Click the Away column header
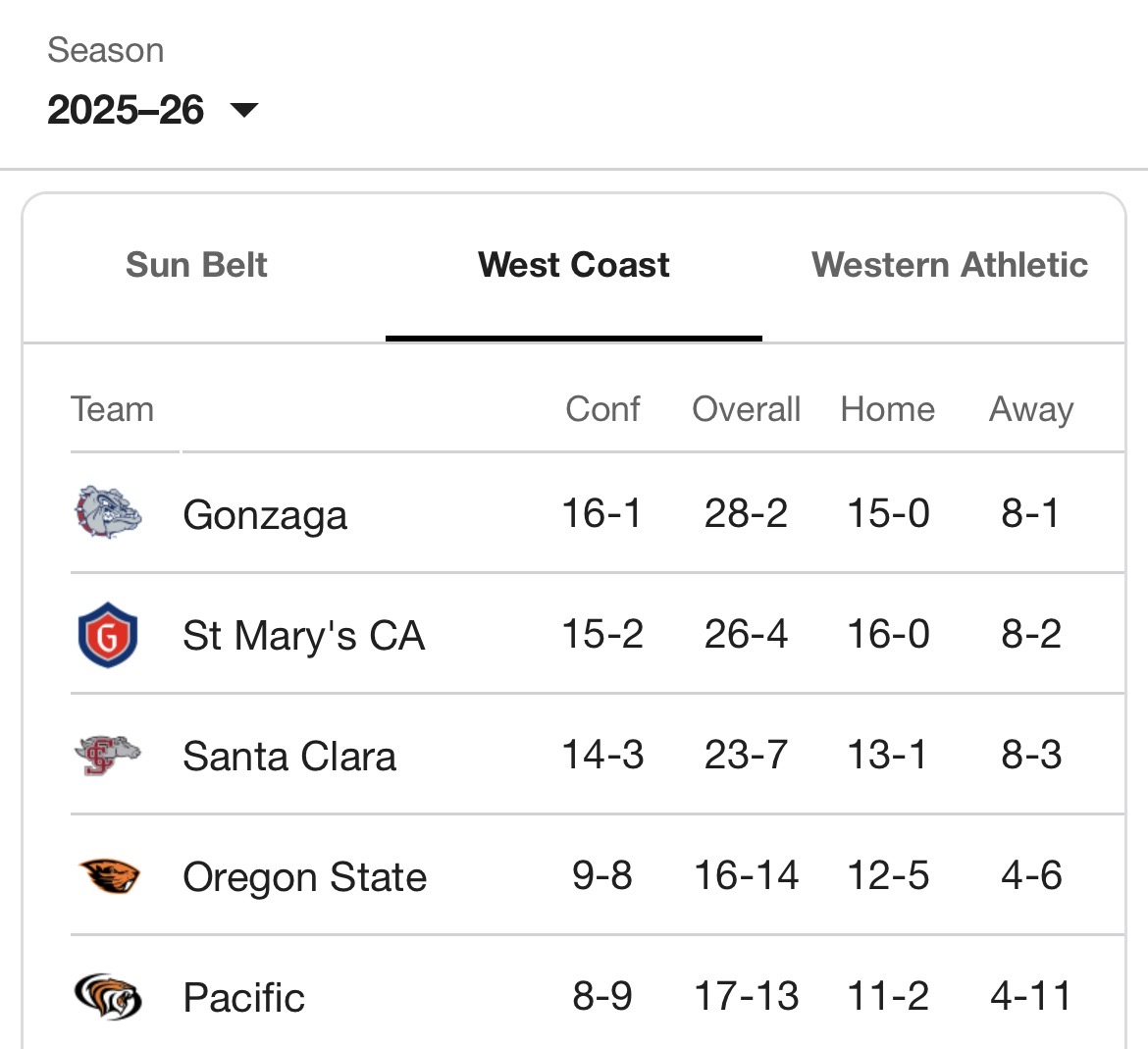Screen dimensions: 1148x1049 coord(1030,409)
